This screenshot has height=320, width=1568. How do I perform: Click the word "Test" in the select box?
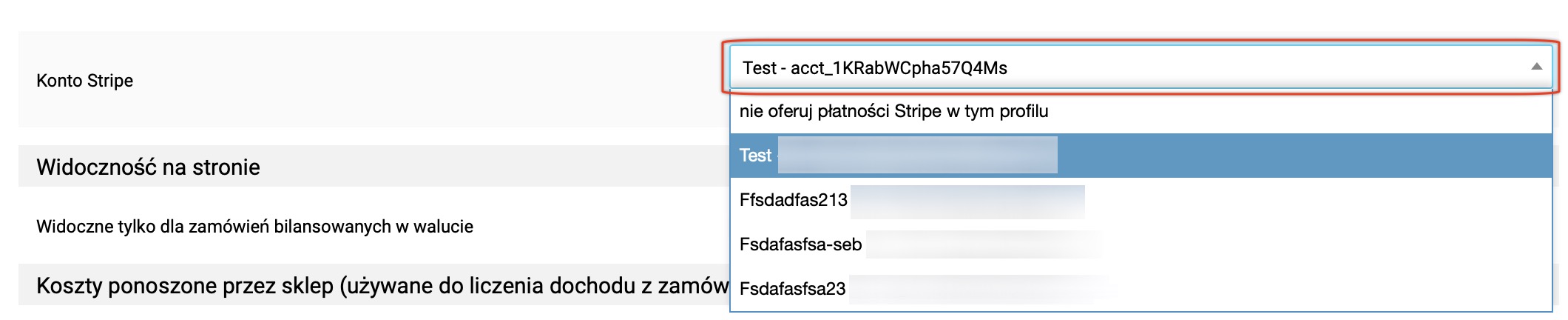pyautogui.click(x=759, y=68)
